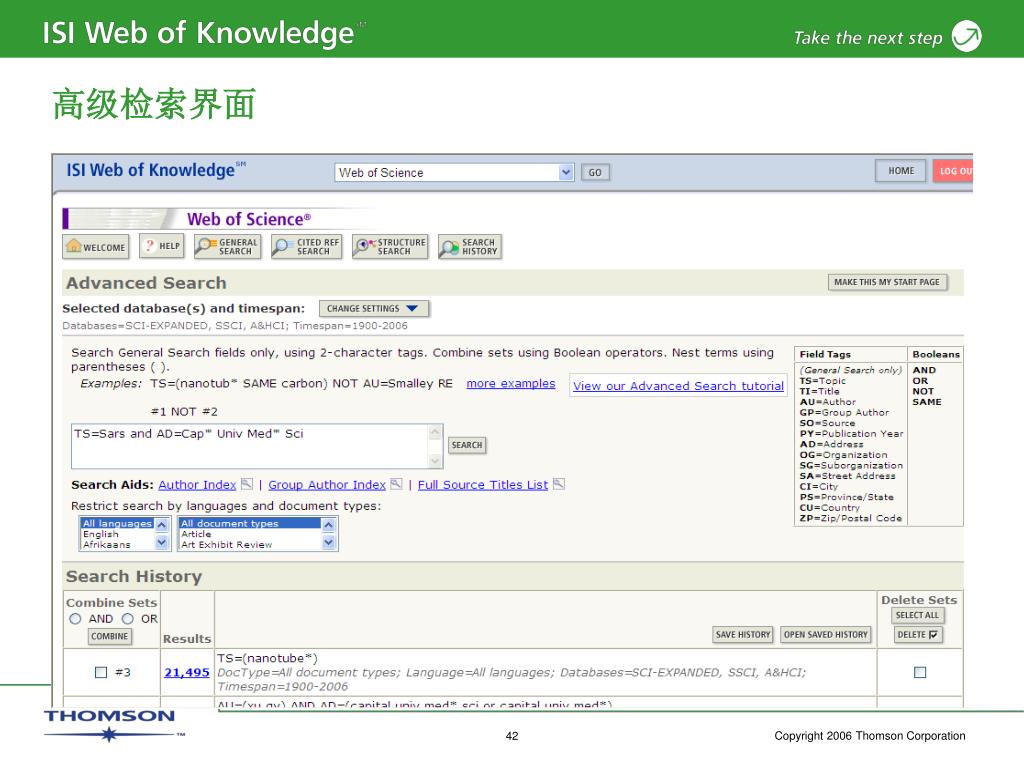
Task: Open Search History toolbar button
Action: click(x=470, y=247)
